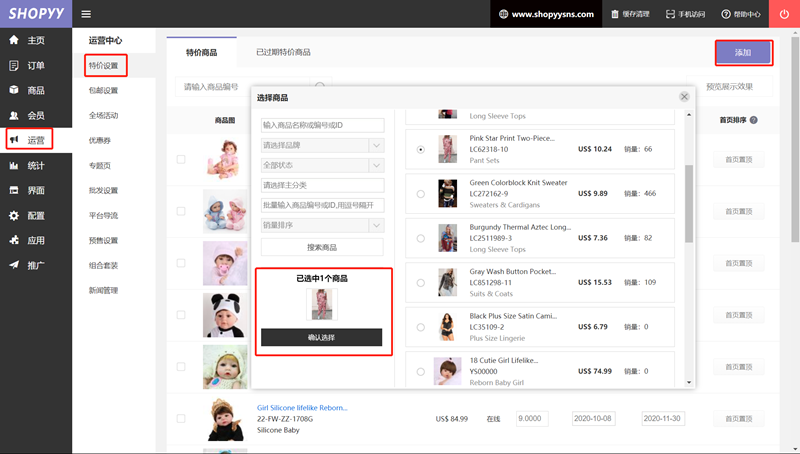
Task: Open 会员 members in sidebar
Action: click(36, 115)
